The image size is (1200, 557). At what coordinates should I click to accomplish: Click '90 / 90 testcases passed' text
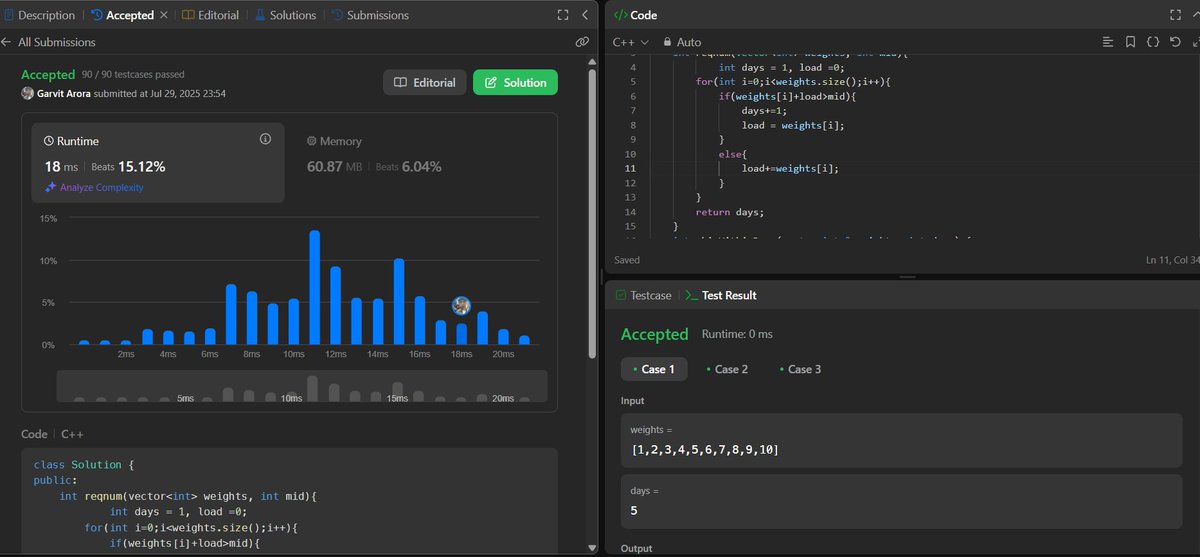coord(133,75)
